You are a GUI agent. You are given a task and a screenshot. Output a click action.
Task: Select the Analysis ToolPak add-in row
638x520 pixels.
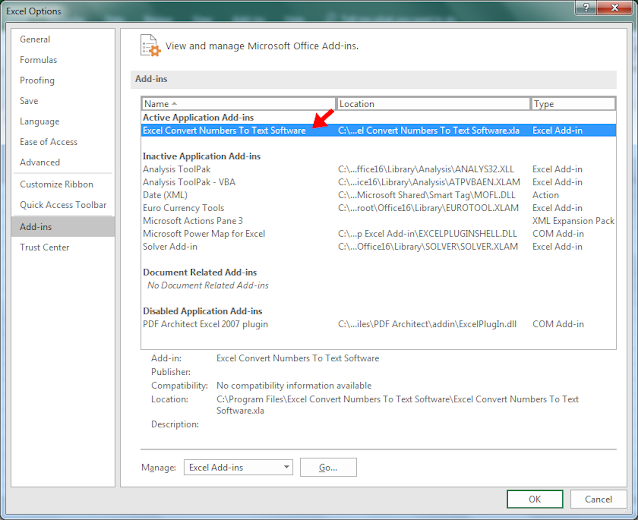[378, 169]
